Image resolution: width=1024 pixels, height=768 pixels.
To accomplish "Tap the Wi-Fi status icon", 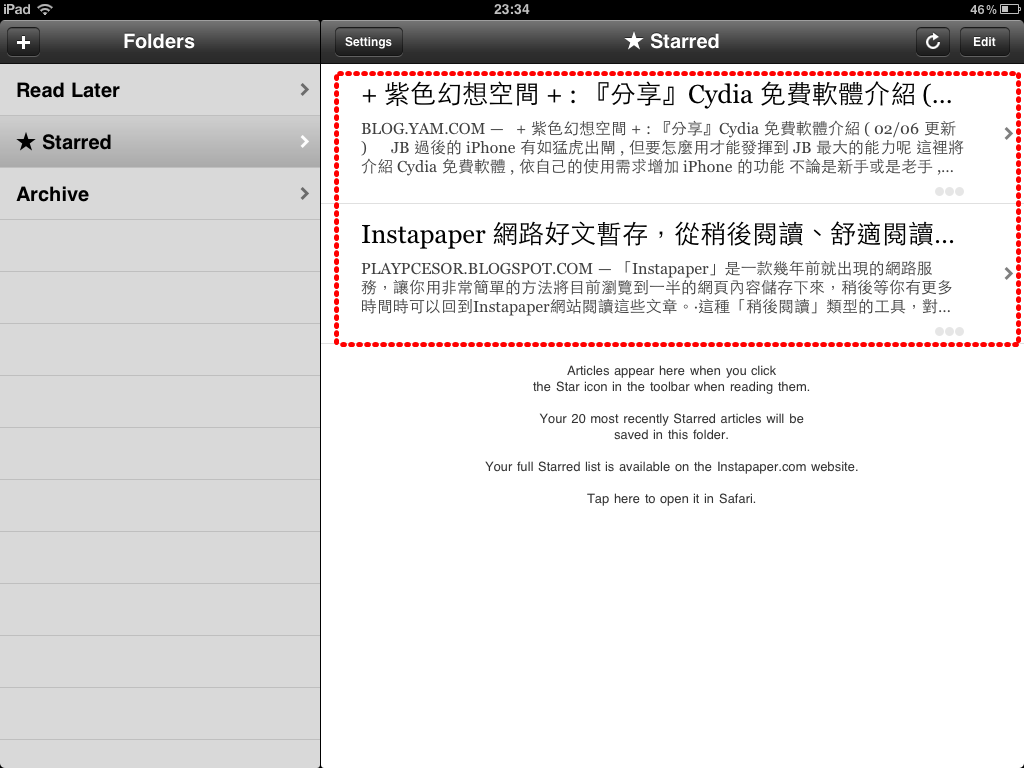I will coord(45,9).
